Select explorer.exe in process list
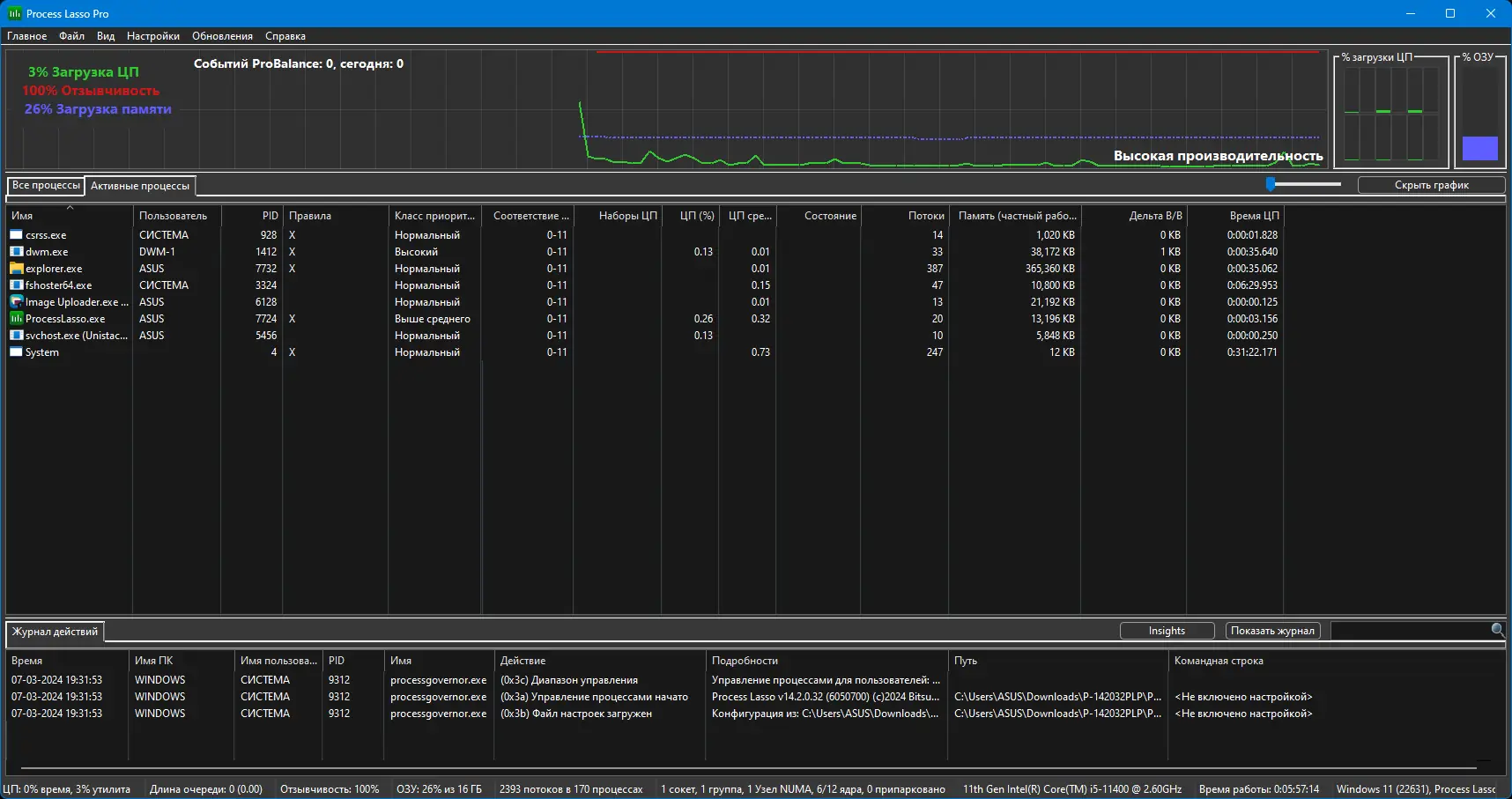 (54, 269)
